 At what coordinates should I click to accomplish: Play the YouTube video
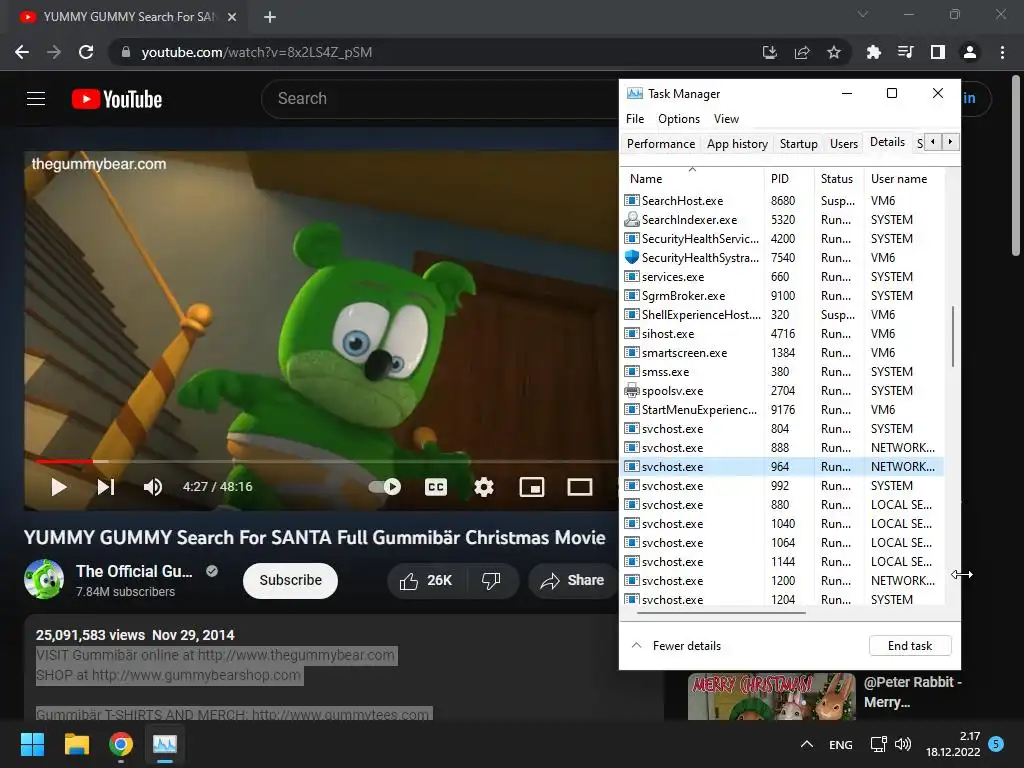tap(59, 487)
